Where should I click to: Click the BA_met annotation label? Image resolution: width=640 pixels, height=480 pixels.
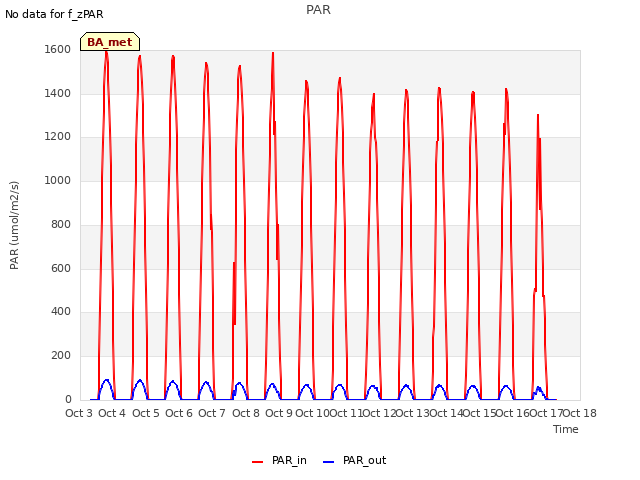click(x=110, y=42)
